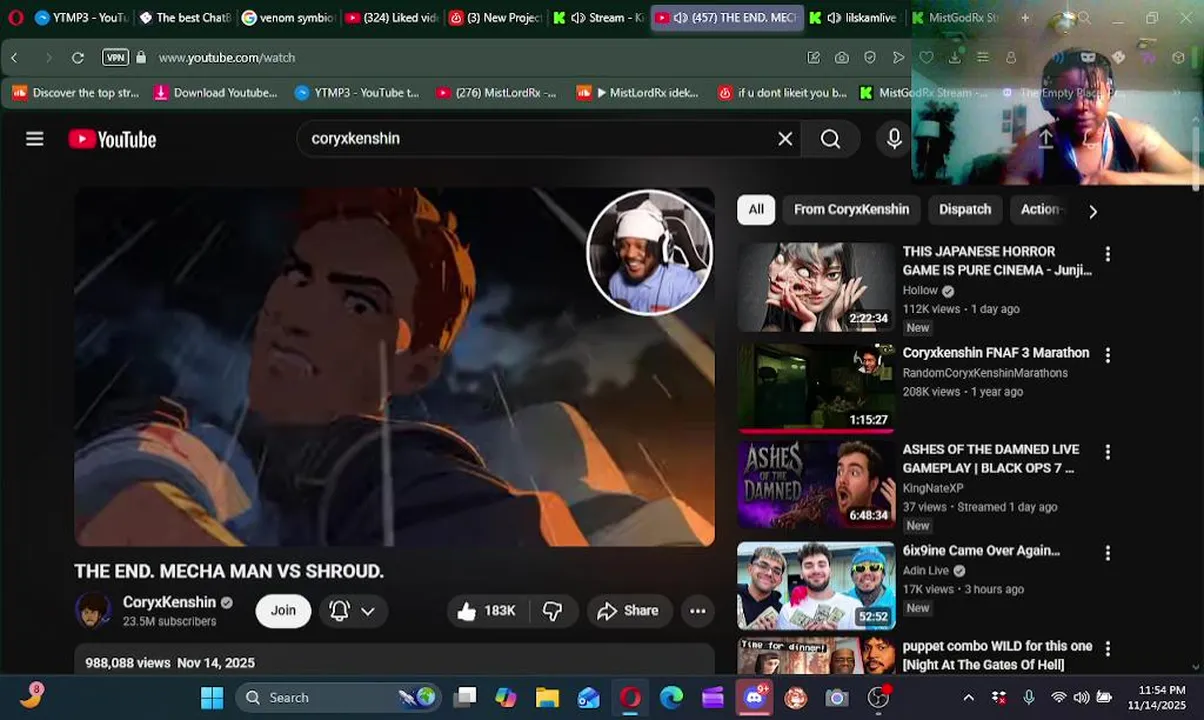
Task: Take snapshot with camera toolbar icon
Action: click(842, 58)
